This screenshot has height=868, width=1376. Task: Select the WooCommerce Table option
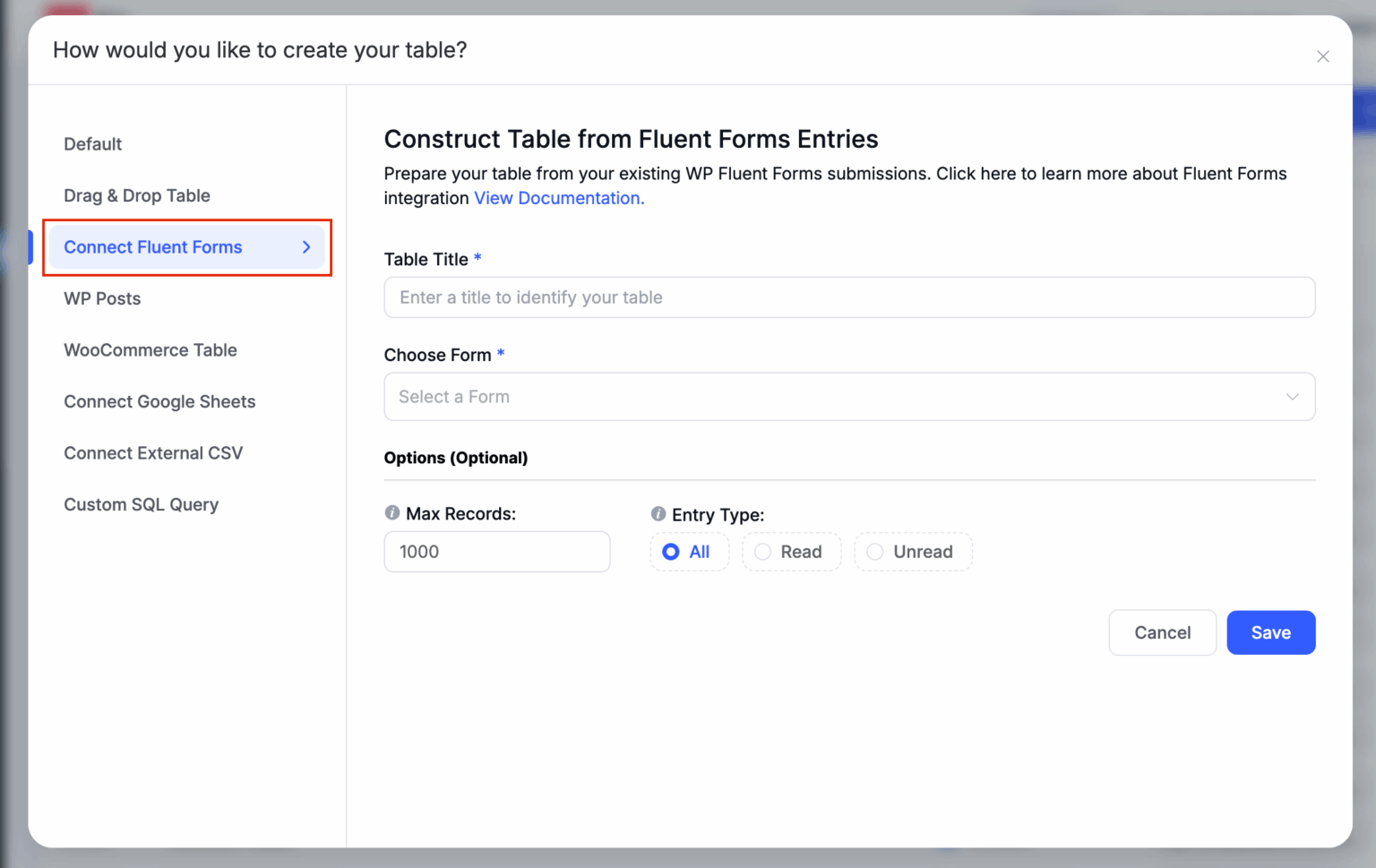(x=150, y=349)
